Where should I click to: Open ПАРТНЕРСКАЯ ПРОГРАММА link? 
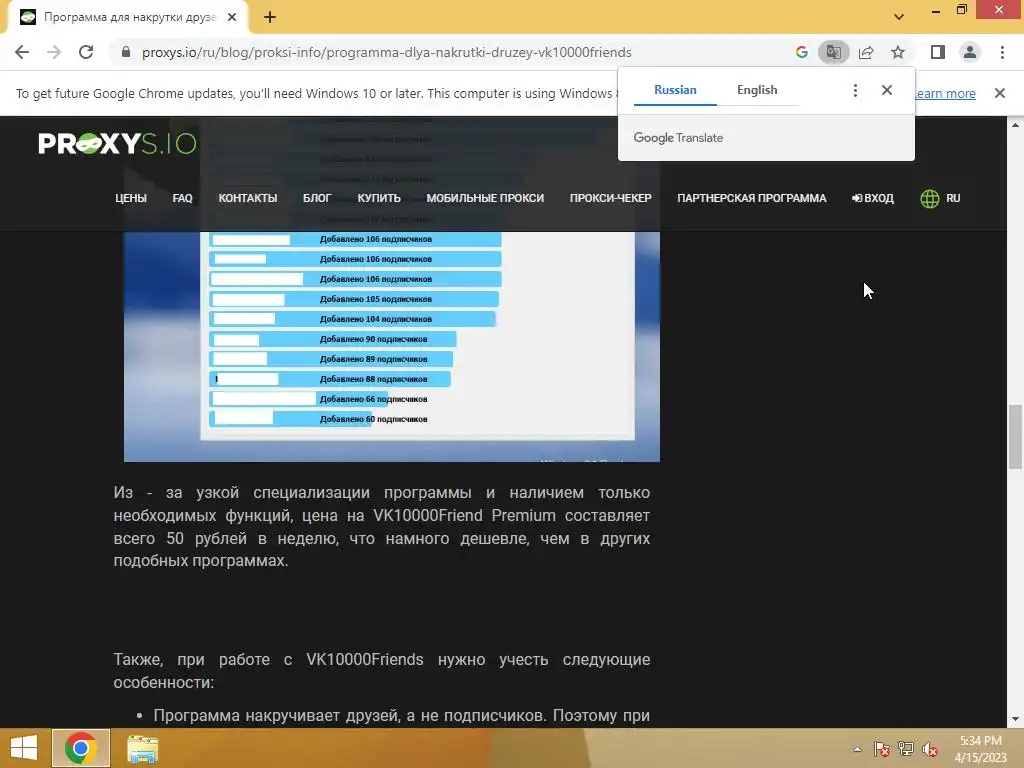(752, 198)
